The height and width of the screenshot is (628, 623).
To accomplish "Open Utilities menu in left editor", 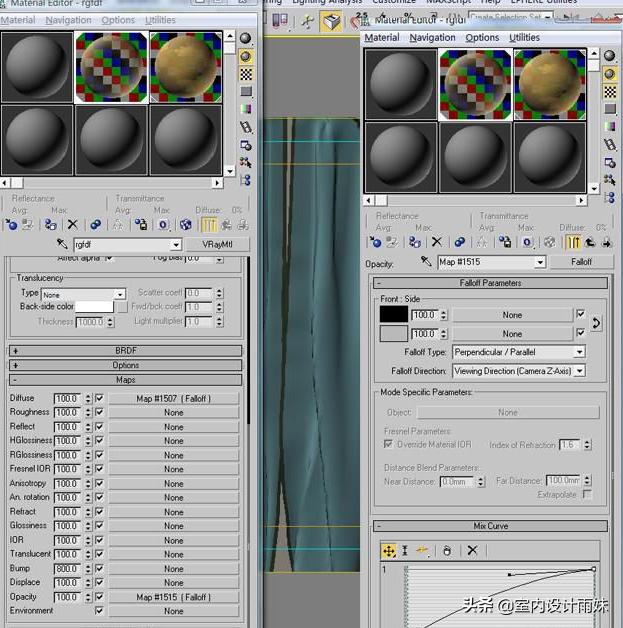I will 160,20.
